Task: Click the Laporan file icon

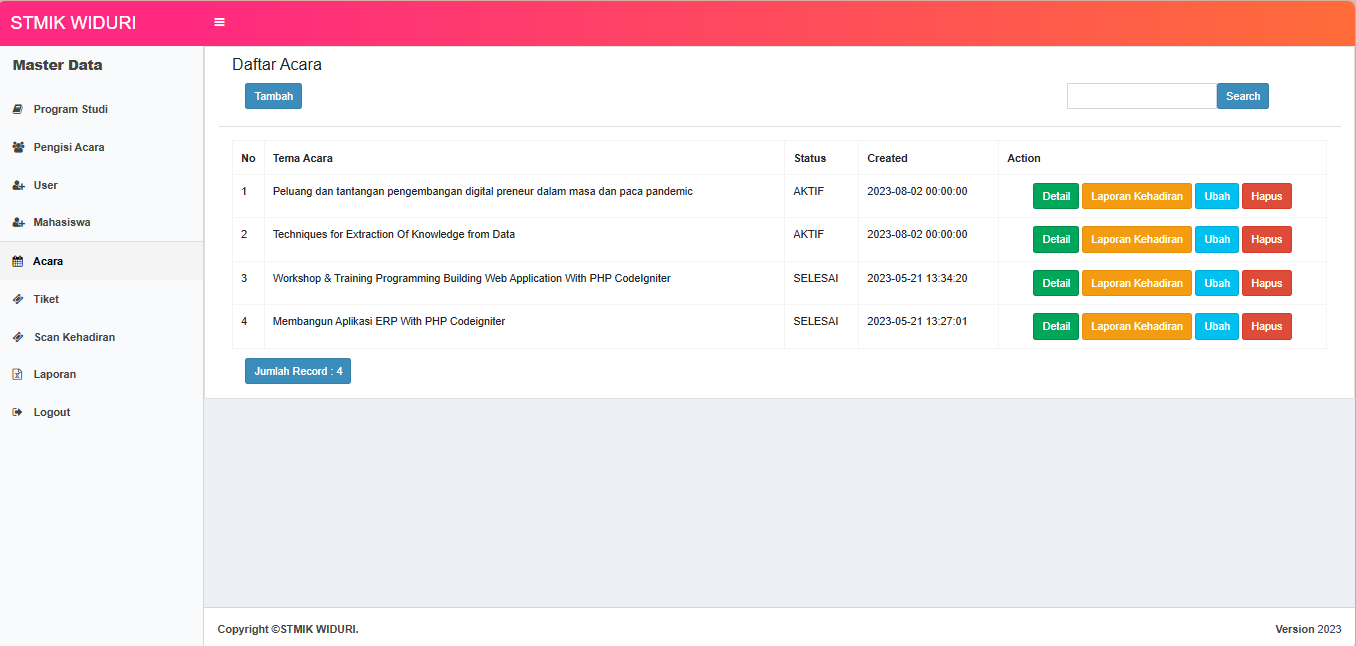Action: (17, 374)
